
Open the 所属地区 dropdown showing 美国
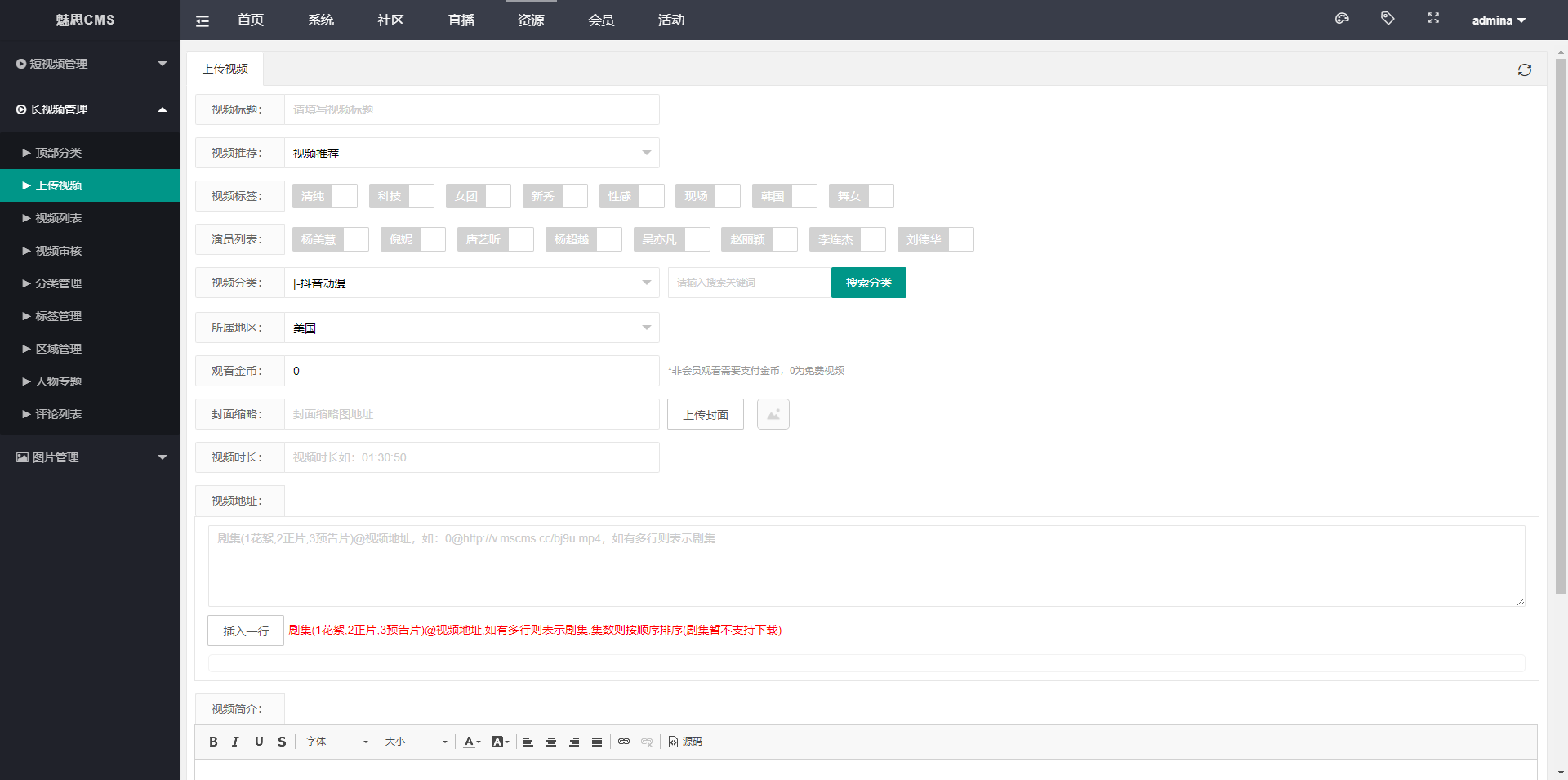[472, 328]
